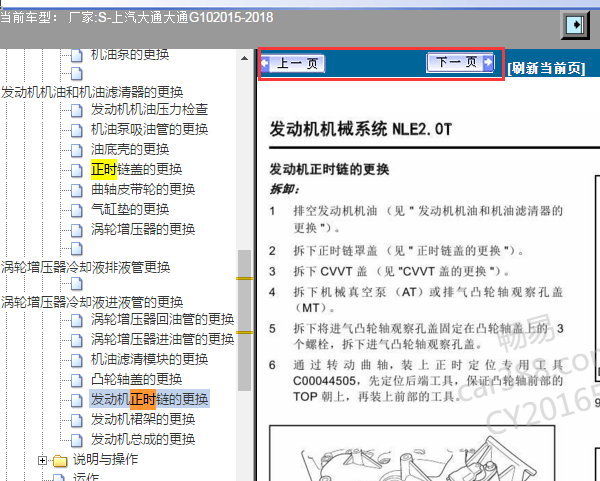Viewport: 600px width, 481px height.
Task: Click page icon beside 正时链盖的更换
Action: tap(77, 170)
